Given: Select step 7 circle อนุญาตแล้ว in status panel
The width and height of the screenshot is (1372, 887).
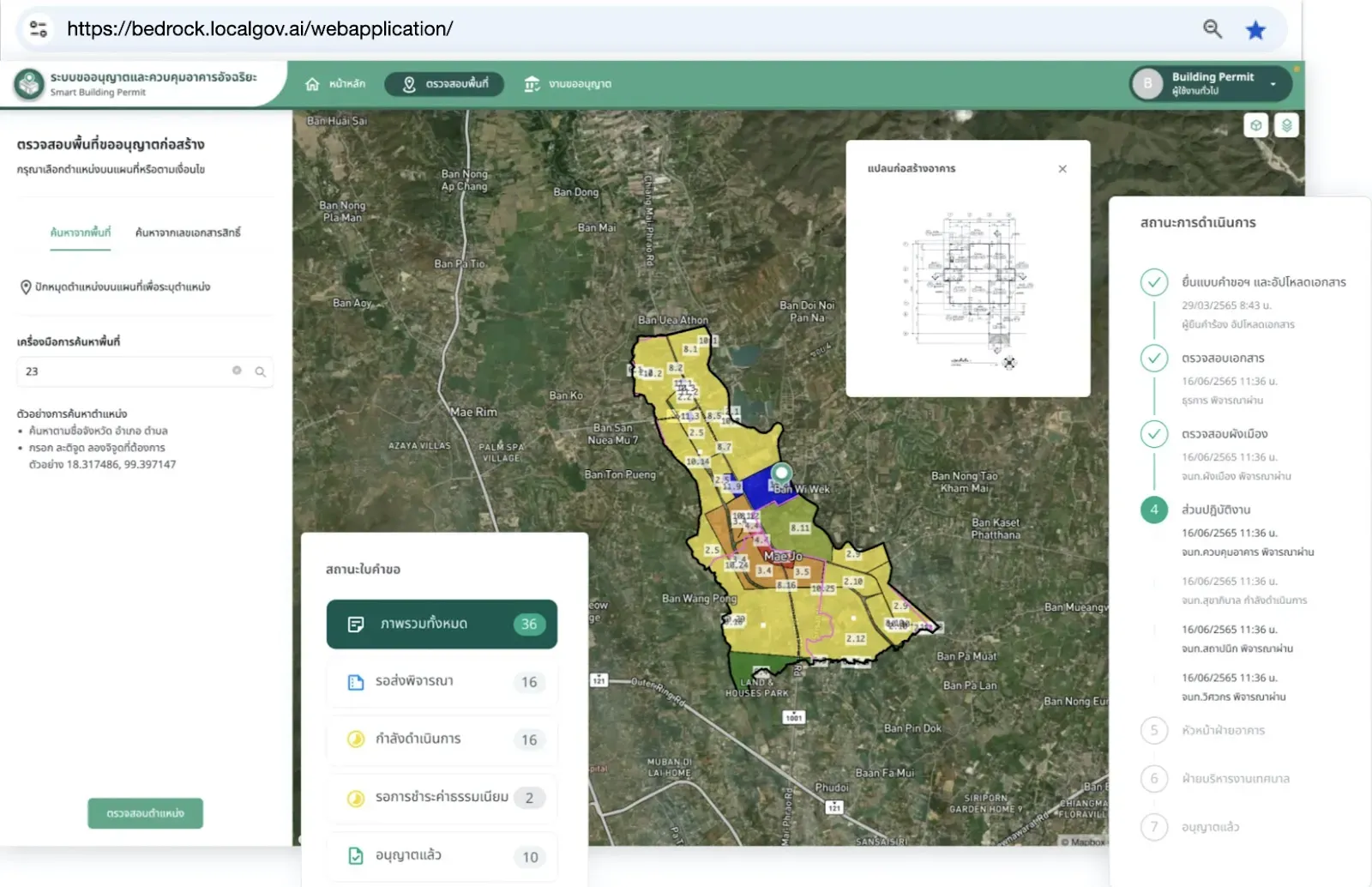Looking at the screenshot, I should tap(1154, 827).
